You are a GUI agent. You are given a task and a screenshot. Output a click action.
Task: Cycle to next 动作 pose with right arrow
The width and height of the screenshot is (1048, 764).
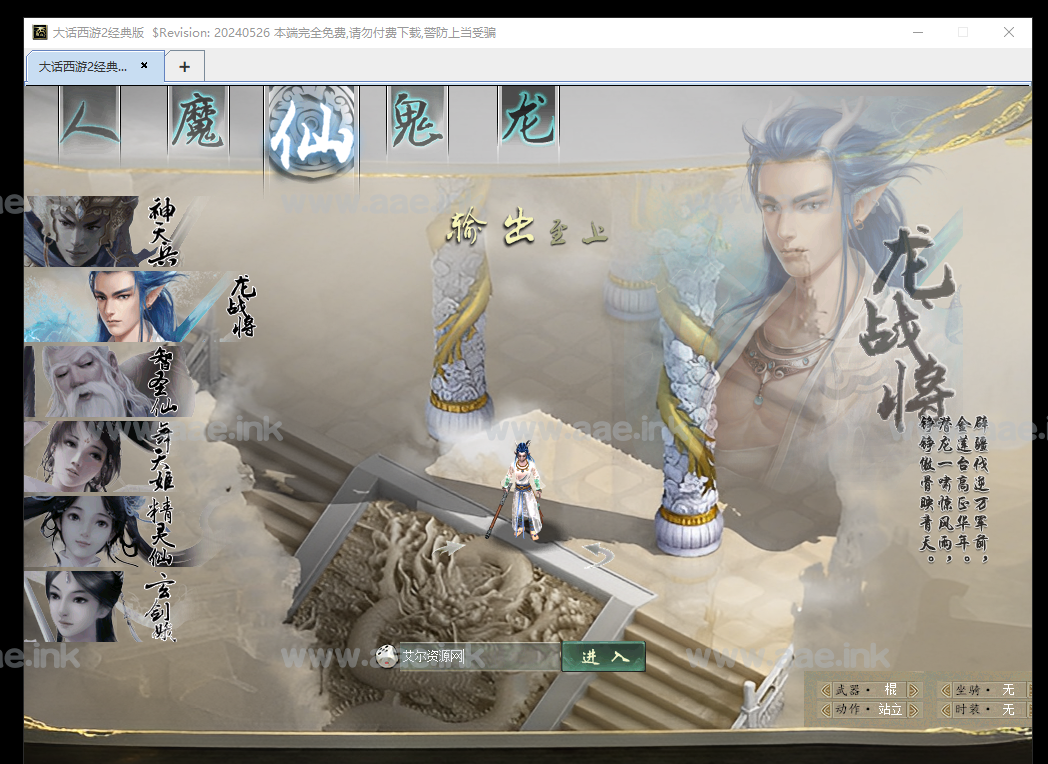(x=913, y=710)
